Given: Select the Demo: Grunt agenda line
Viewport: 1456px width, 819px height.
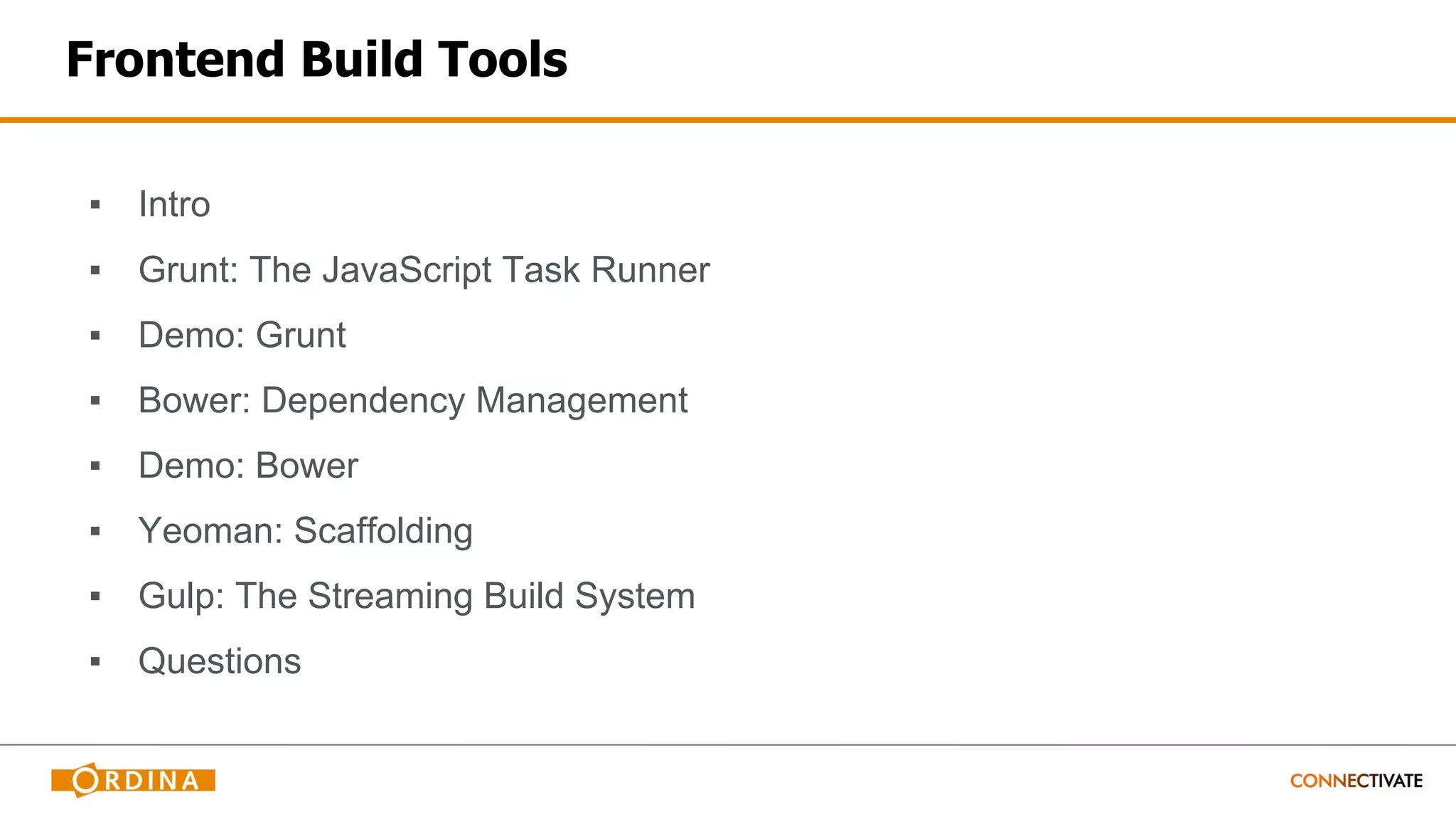Looking at the screenshot, I should 242,335.
